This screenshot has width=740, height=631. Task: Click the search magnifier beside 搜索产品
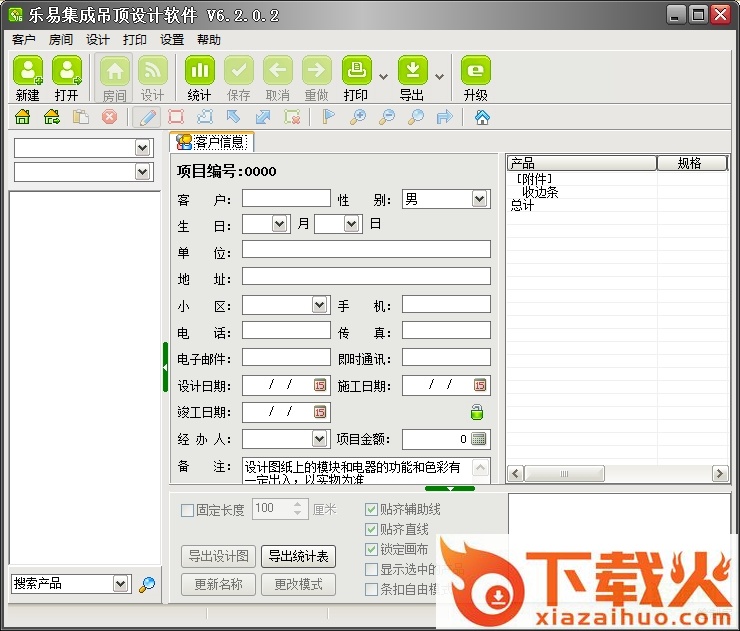[x=147, y=584]
